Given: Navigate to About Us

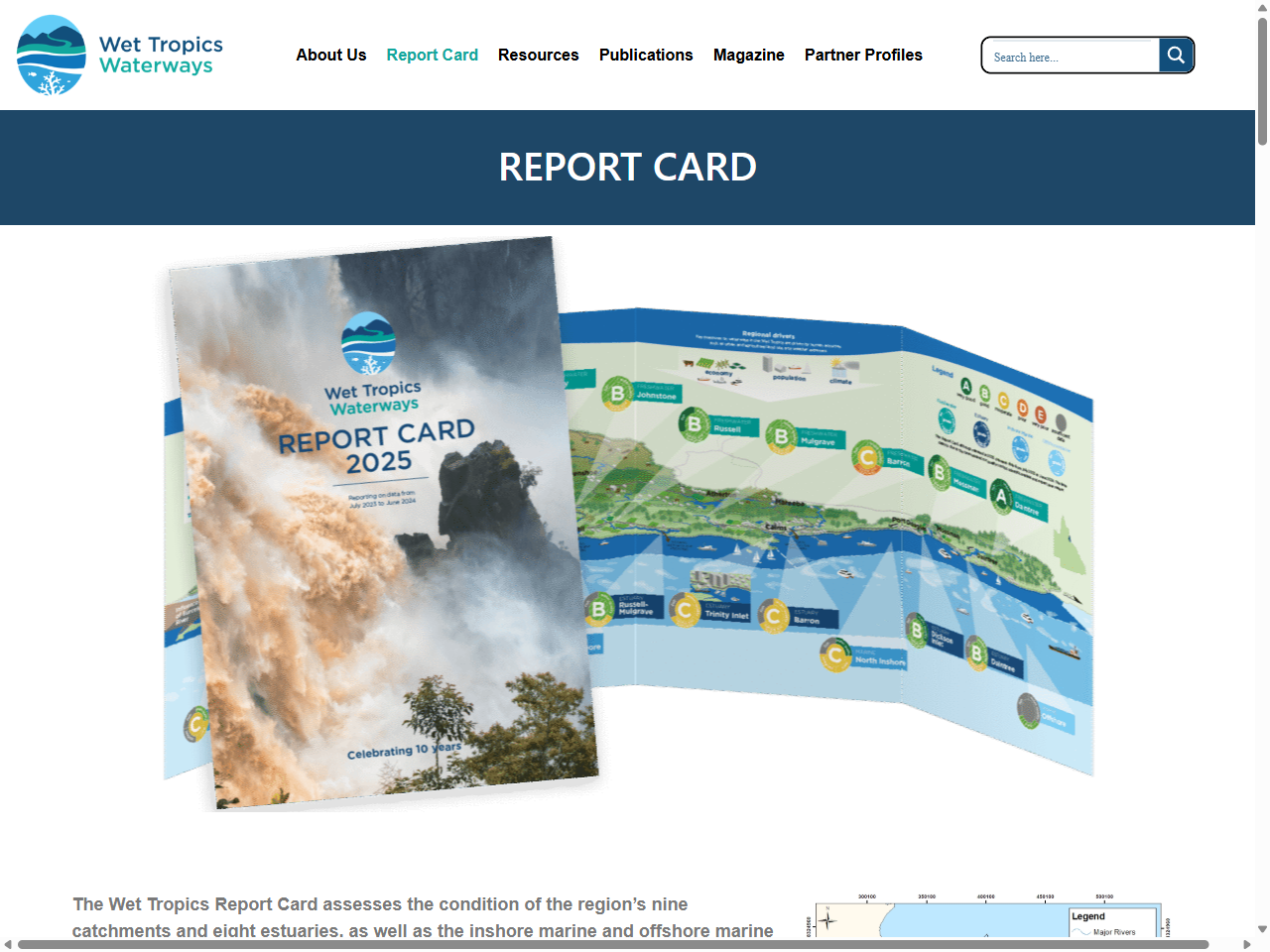Looking at the screenshot, I should (331, 55).
